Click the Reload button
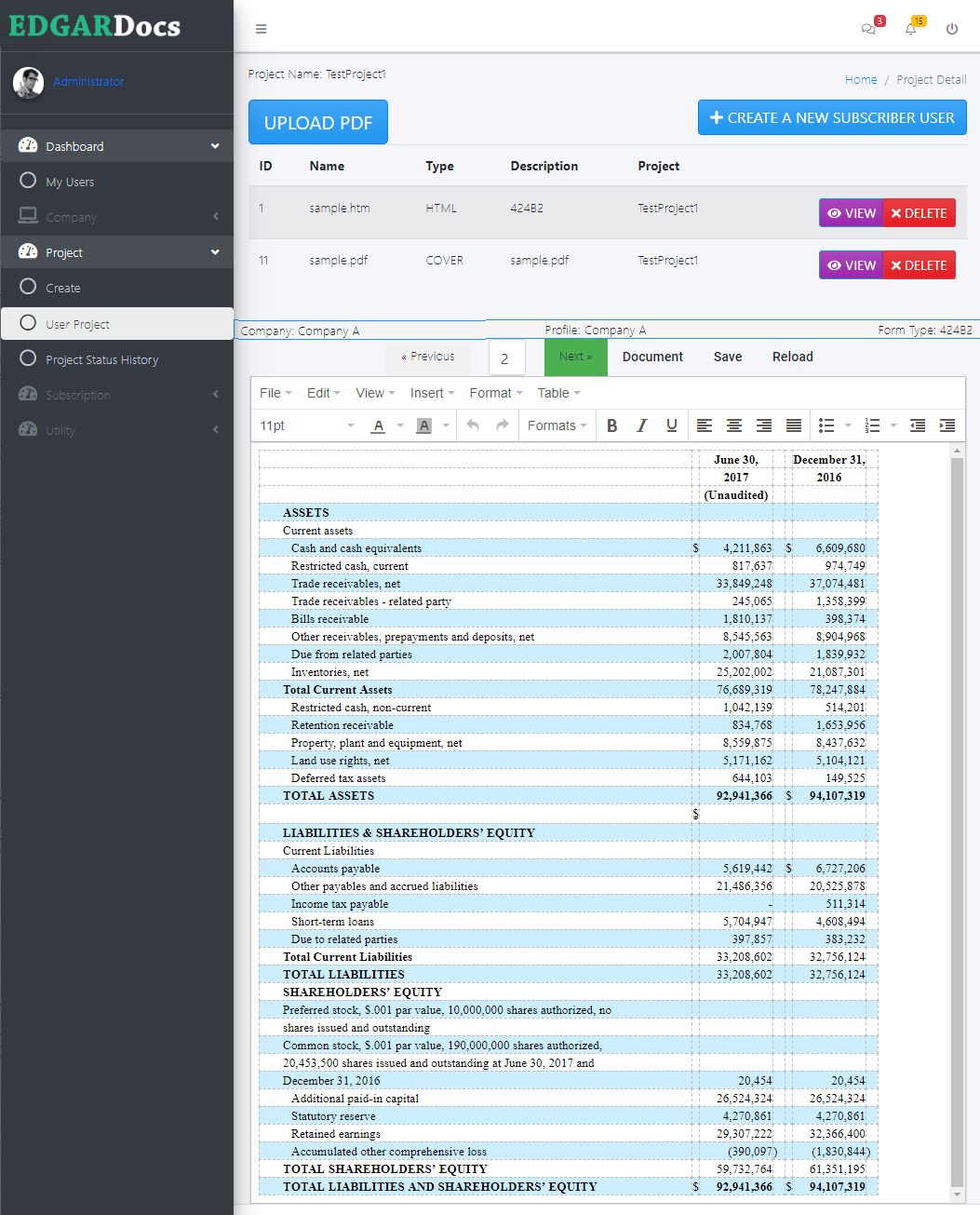 tap(793, 357)
